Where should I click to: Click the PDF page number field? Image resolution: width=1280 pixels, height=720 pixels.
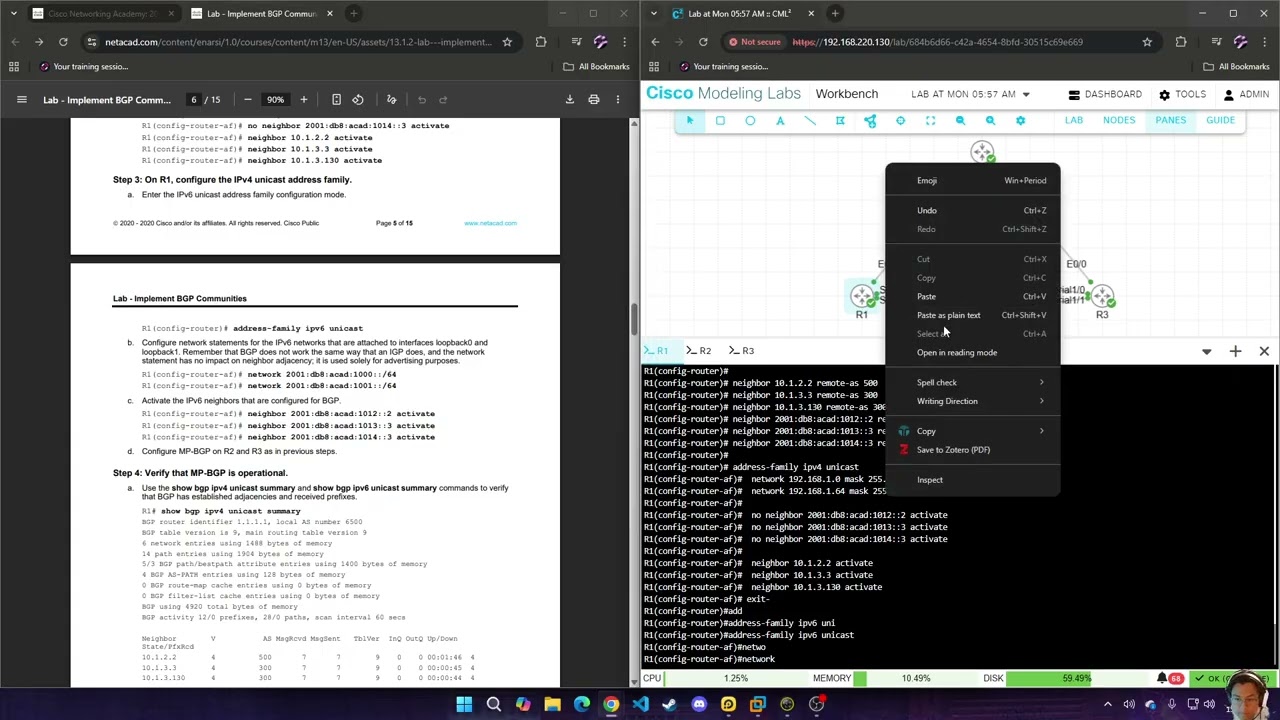coord(194,99)
